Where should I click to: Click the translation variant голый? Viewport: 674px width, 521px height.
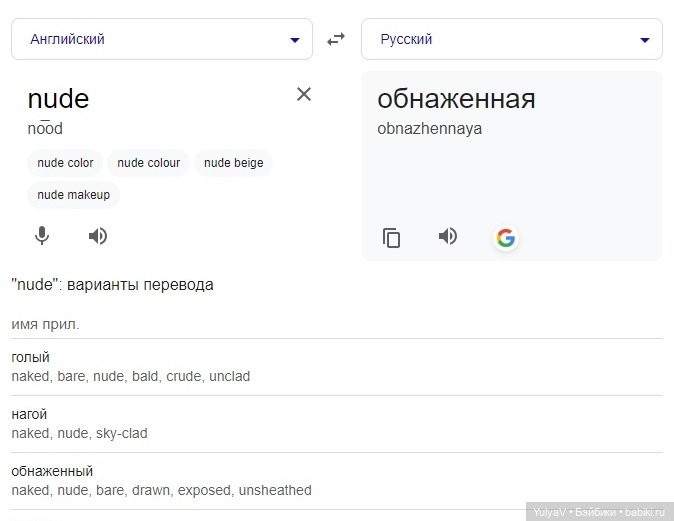(x=31, y=358)
